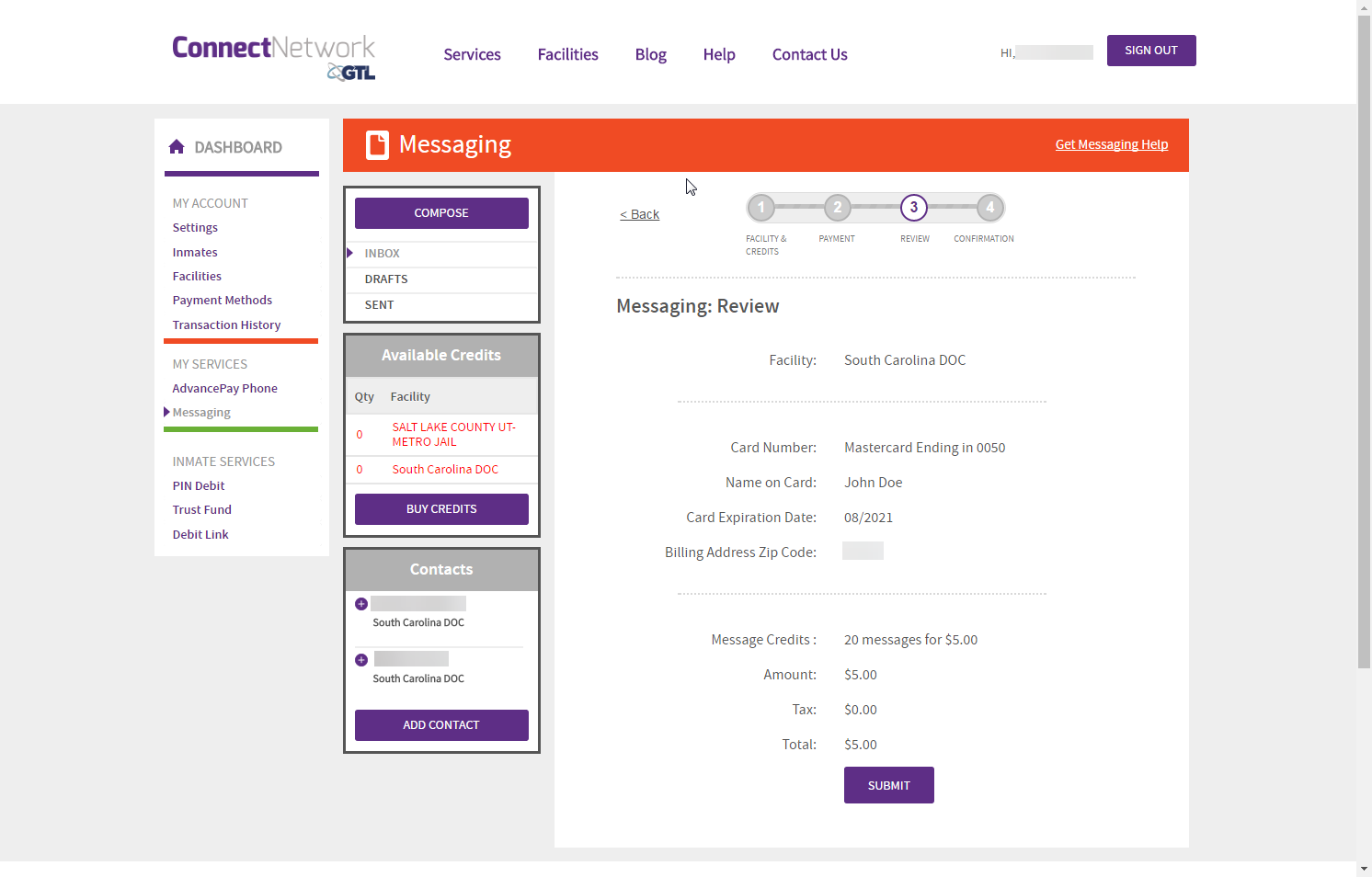This screenshot has height=877, width=1372.
Task: Click the '08/2021' expiration date
Action: coord(868,518)
